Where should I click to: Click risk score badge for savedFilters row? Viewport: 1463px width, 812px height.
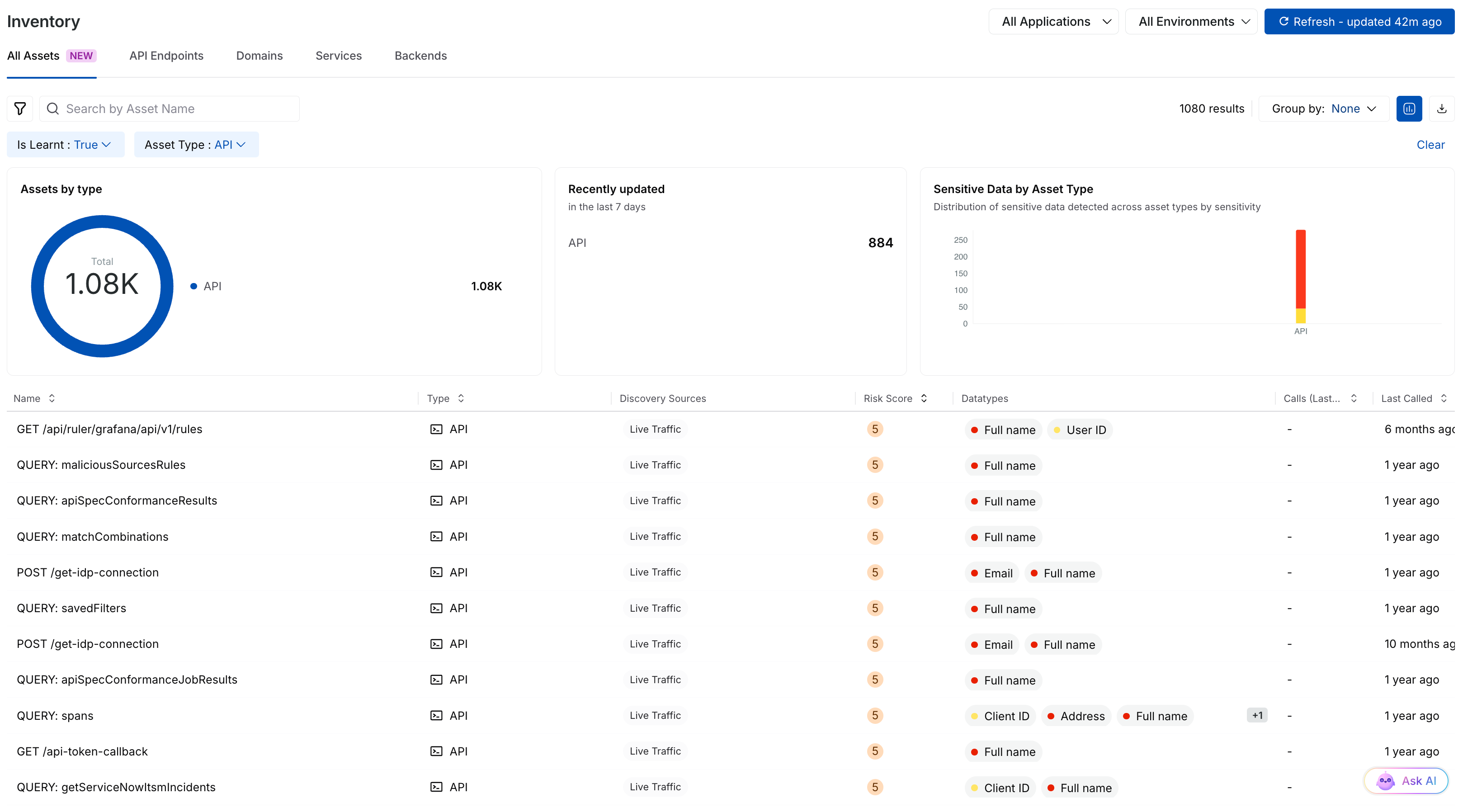point(875,608)
